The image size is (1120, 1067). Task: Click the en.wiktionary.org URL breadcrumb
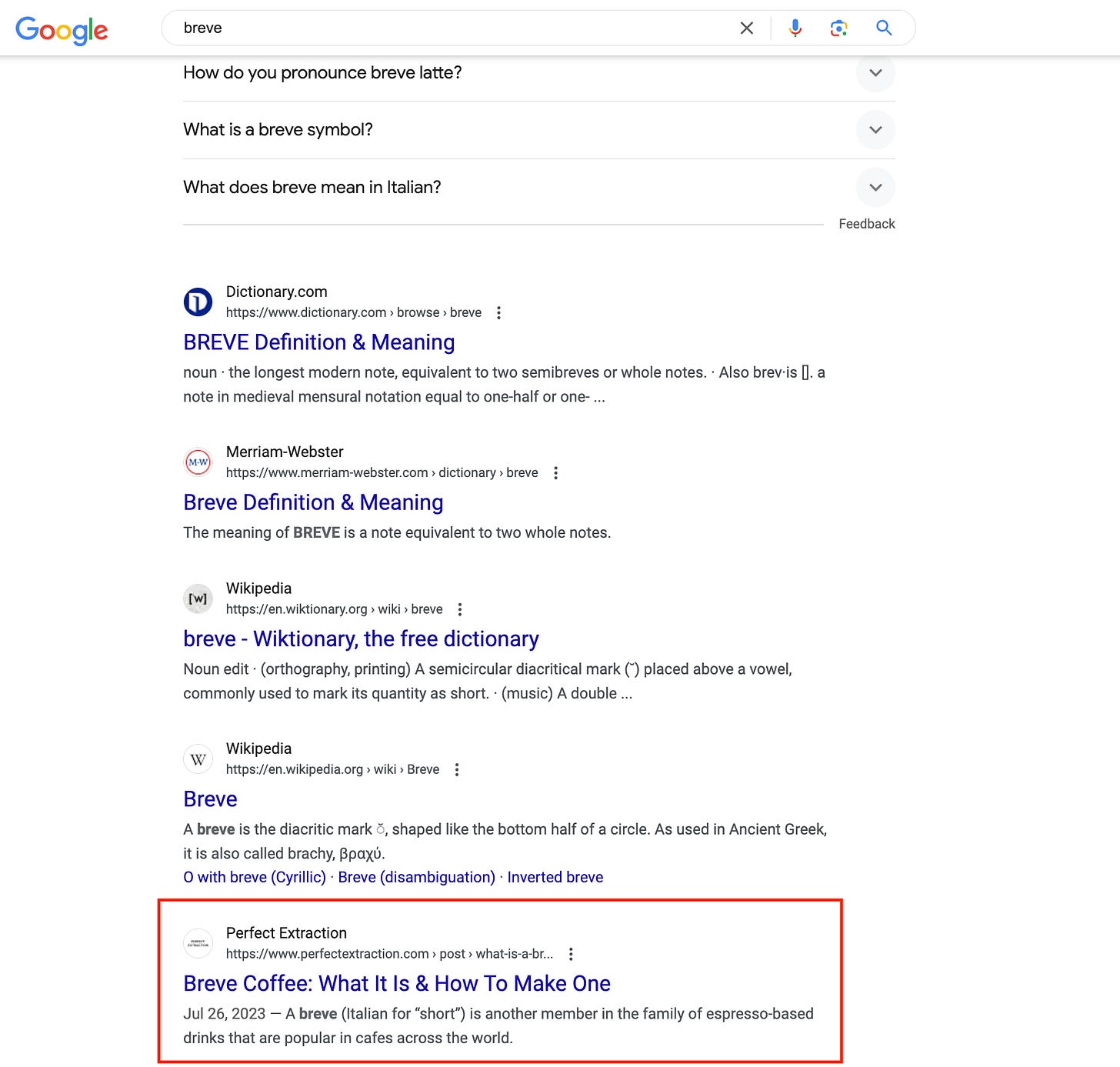coord(334,609)
